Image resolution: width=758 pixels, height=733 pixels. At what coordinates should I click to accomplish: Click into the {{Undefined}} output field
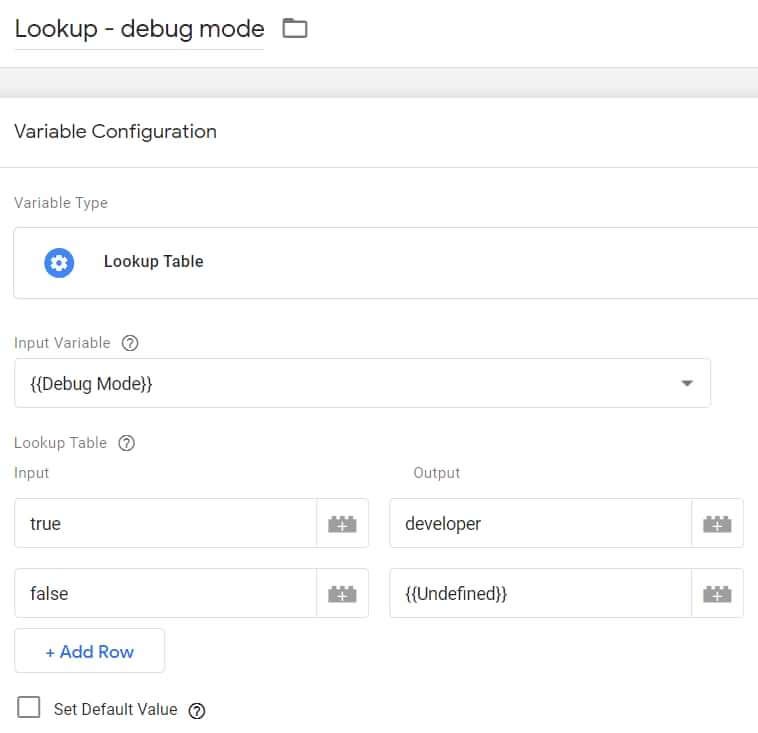540,594
